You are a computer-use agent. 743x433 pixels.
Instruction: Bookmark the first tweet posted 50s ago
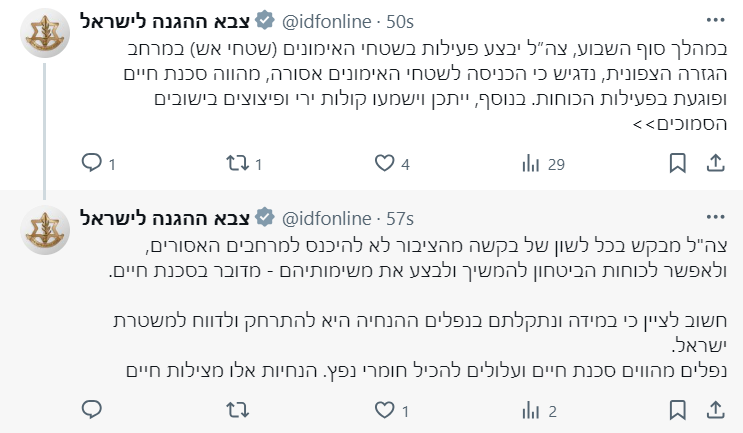point(678,163)
